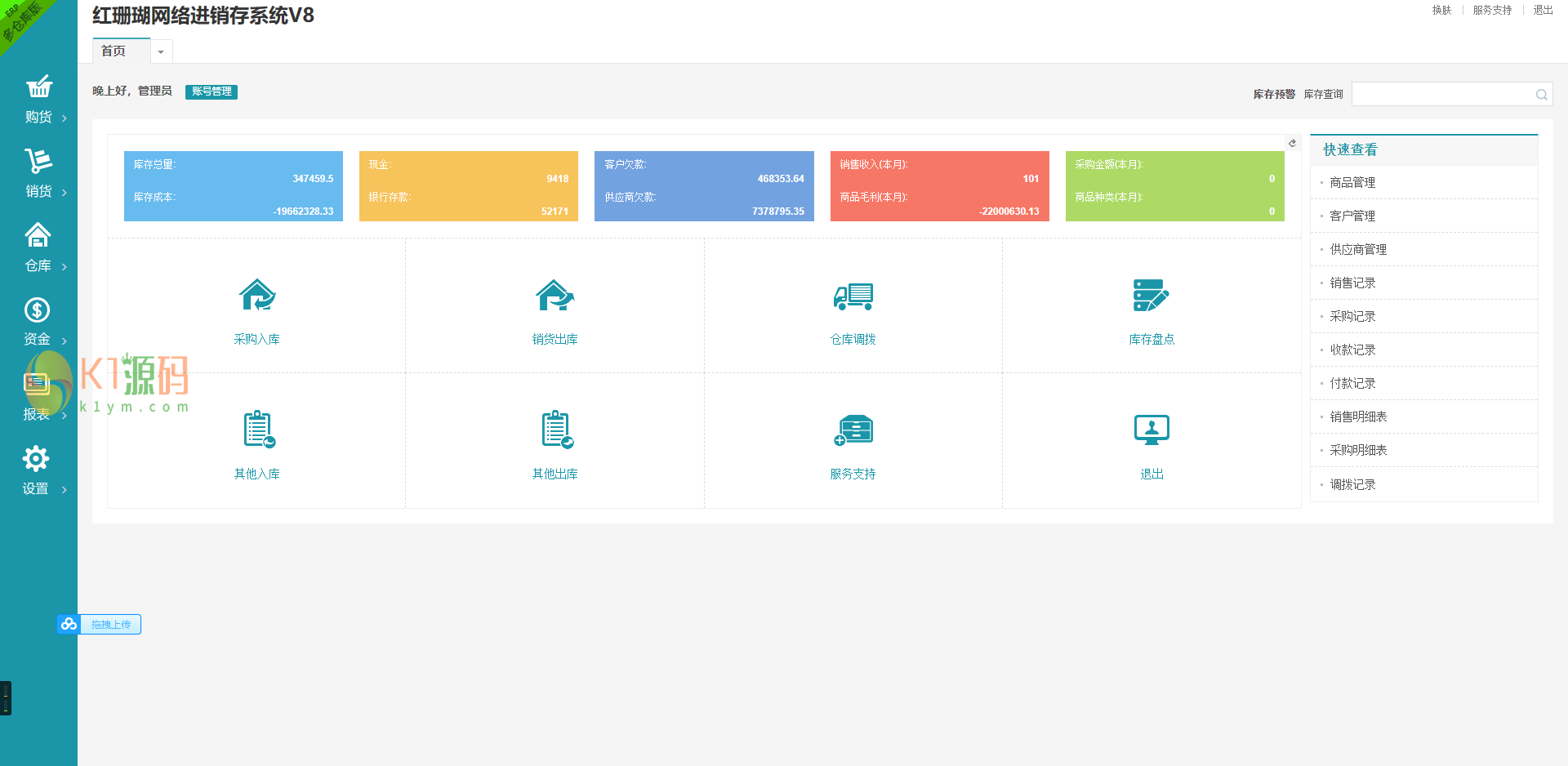Click the 客户欠款 stat card
Screen dimensions: 1568x766
pyautogui.click(x=704, y=186)
